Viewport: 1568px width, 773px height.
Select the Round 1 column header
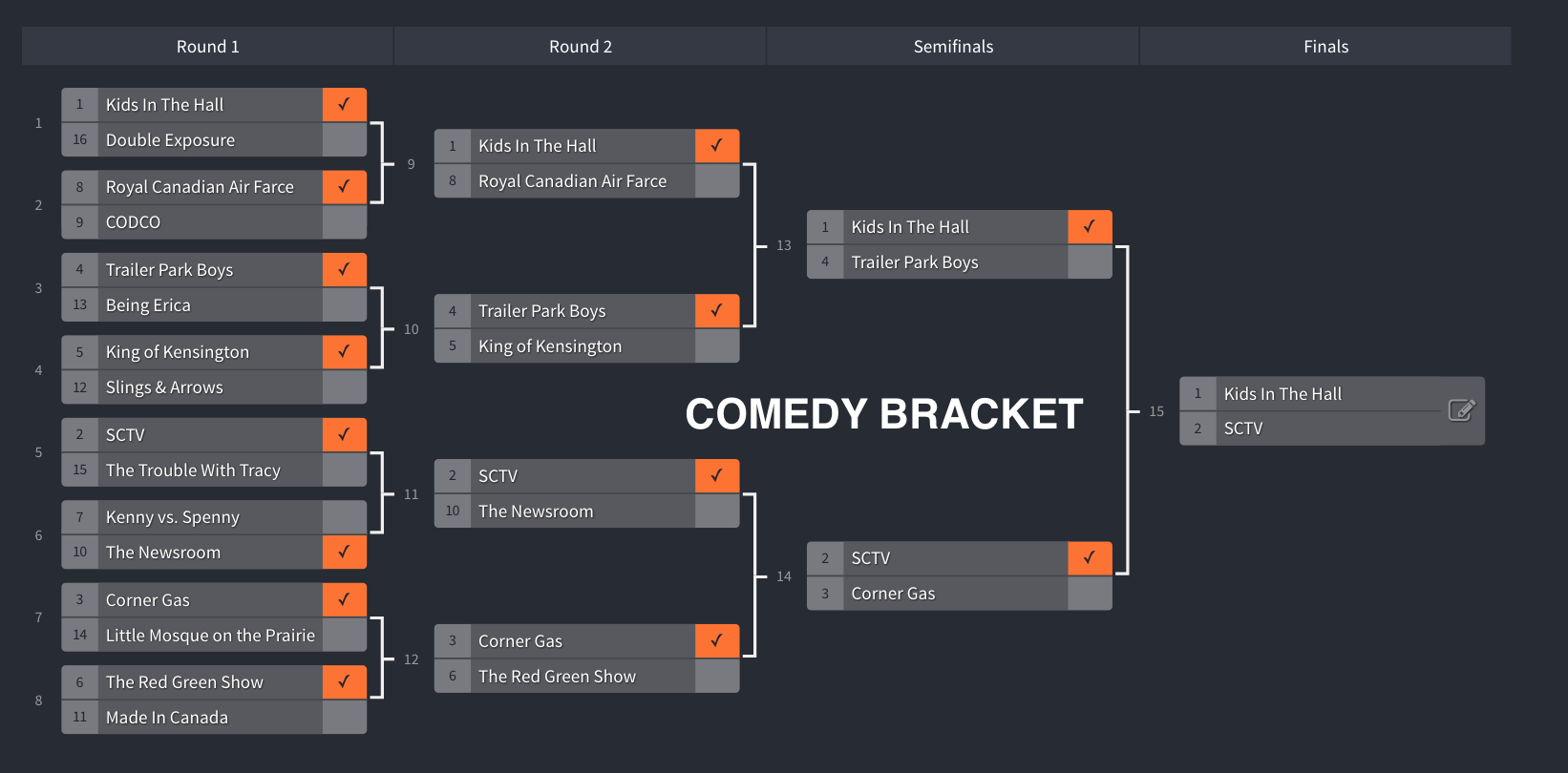[x=207, y=47]
